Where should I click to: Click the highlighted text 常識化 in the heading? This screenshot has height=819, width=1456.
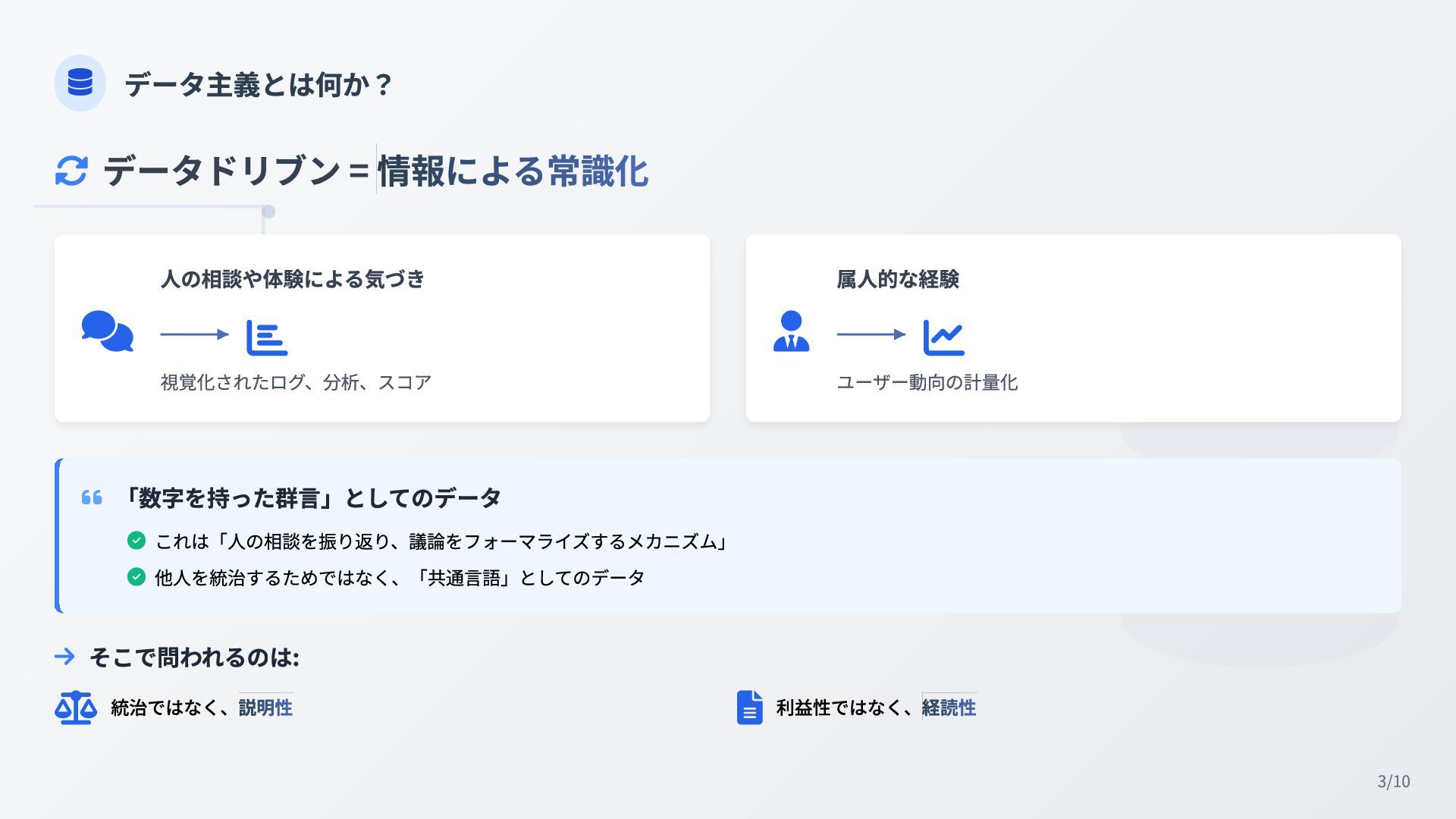598,171
